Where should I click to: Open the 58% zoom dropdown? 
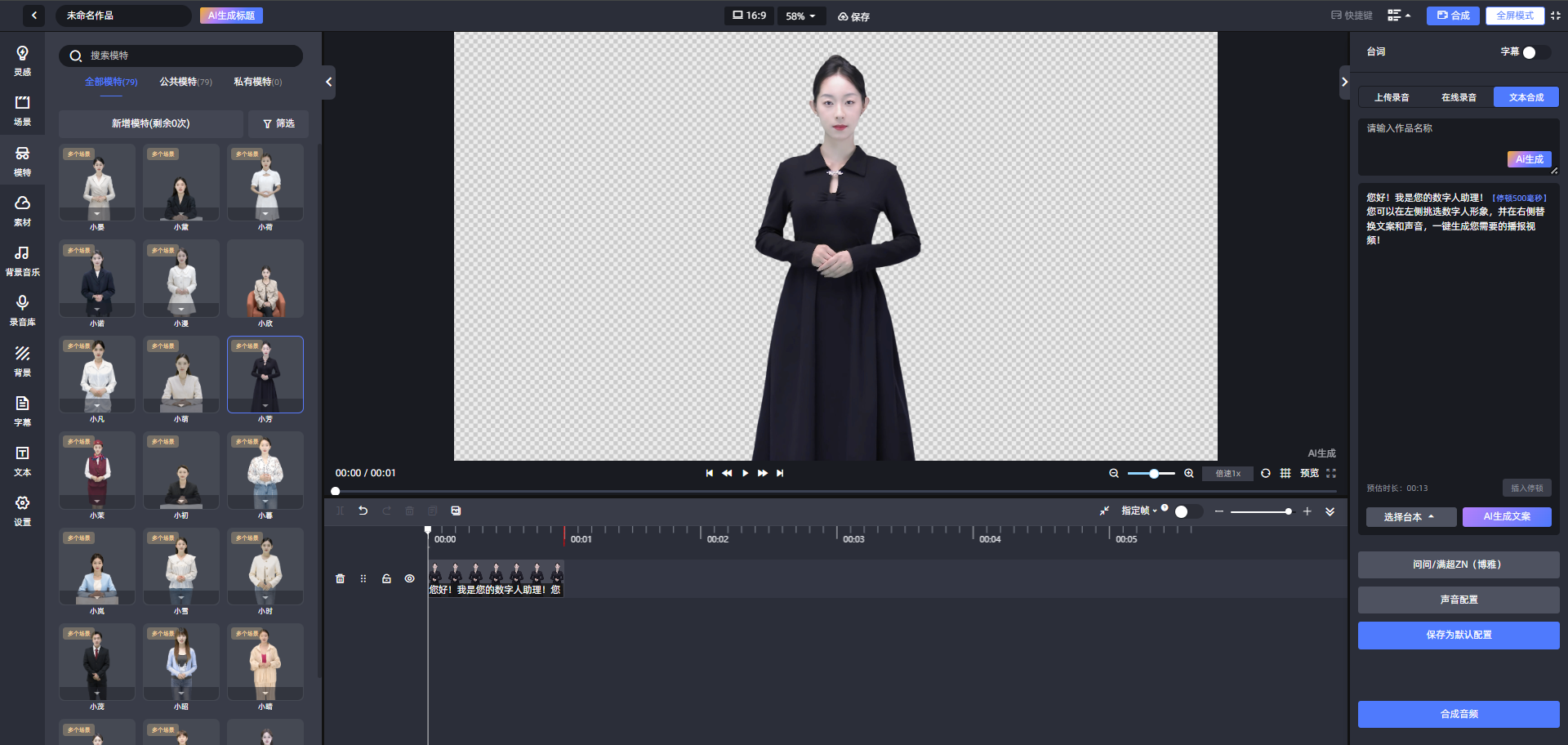(800, 16)
